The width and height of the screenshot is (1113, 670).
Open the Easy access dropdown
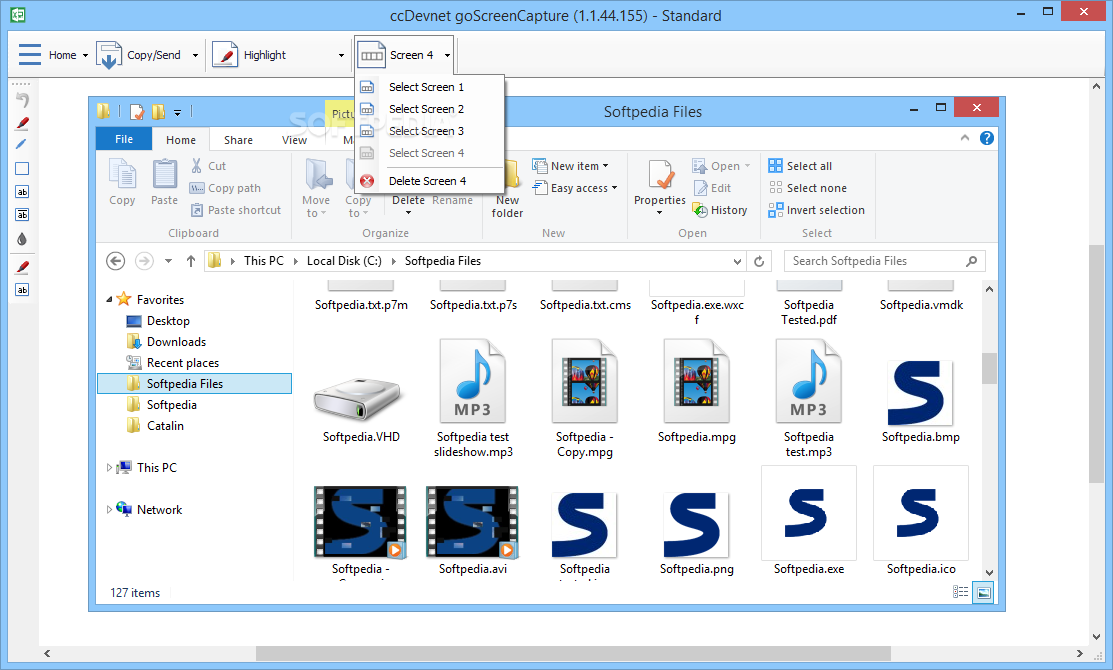tap(614, 188)
